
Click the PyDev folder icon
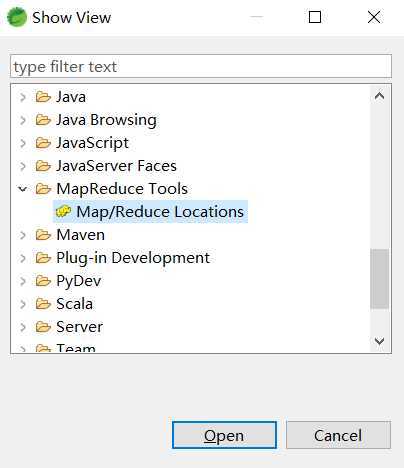click(x=43, y=281)
